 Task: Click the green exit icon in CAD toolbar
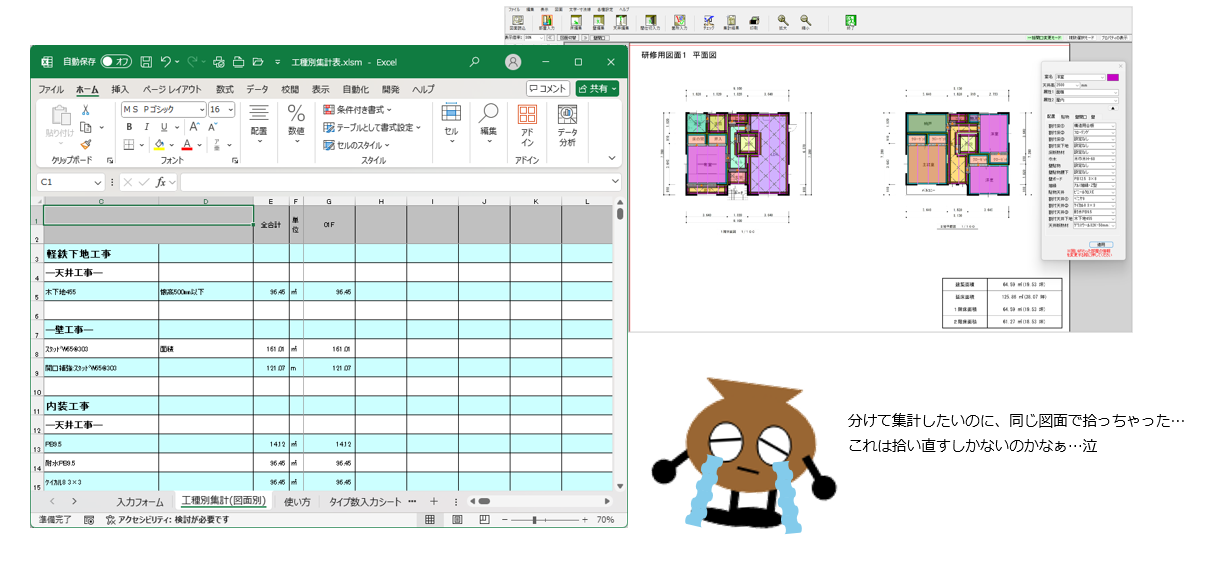(x=851, y=22)
